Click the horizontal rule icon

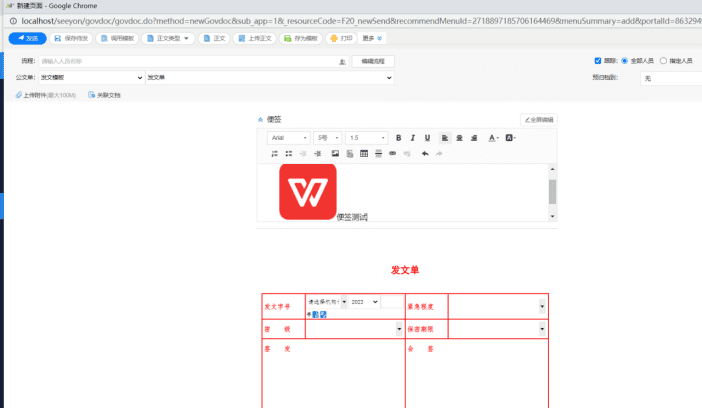pyautogui.click(x=378, y=154)
